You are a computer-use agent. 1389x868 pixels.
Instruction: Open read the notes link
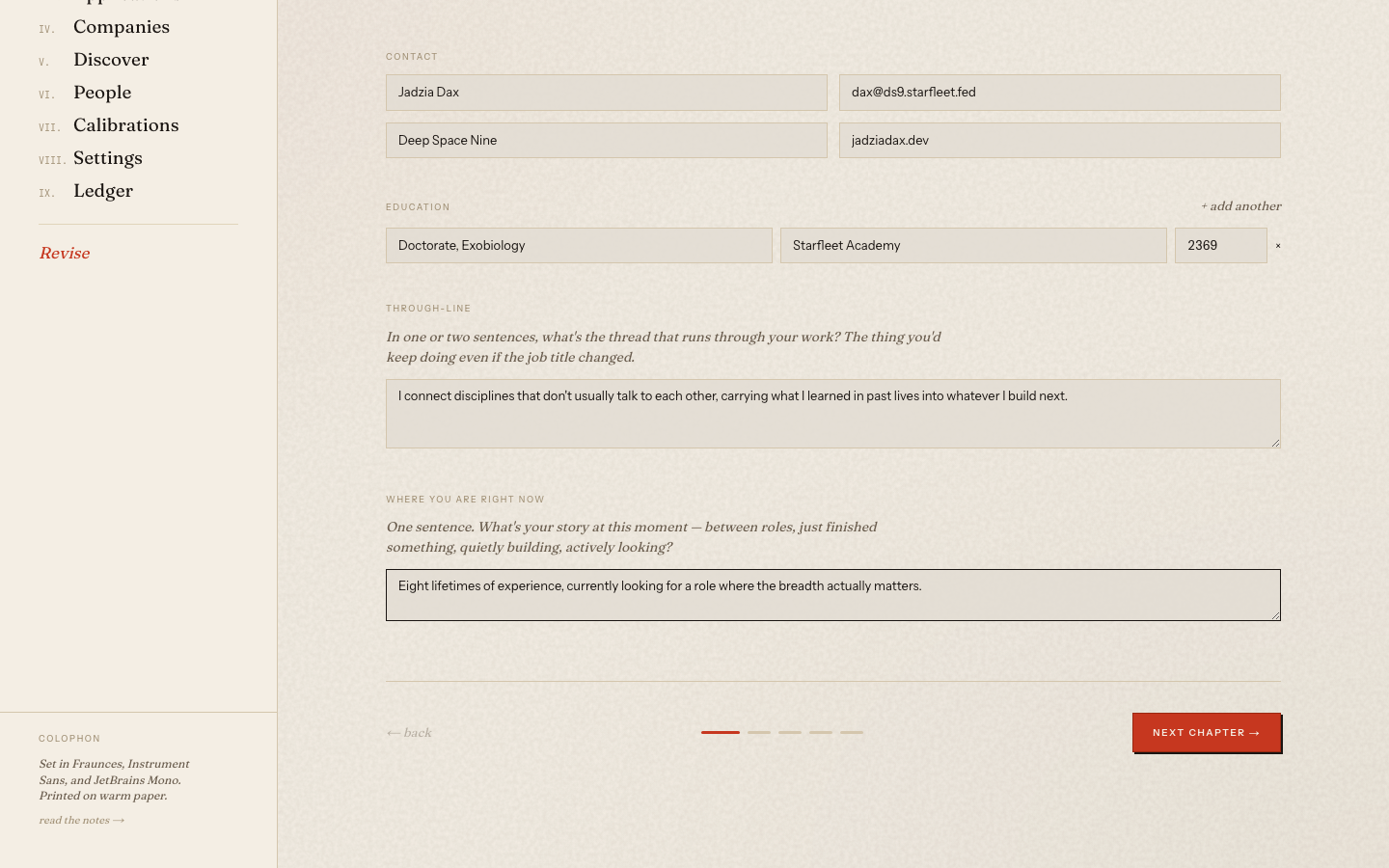(81, 821)
